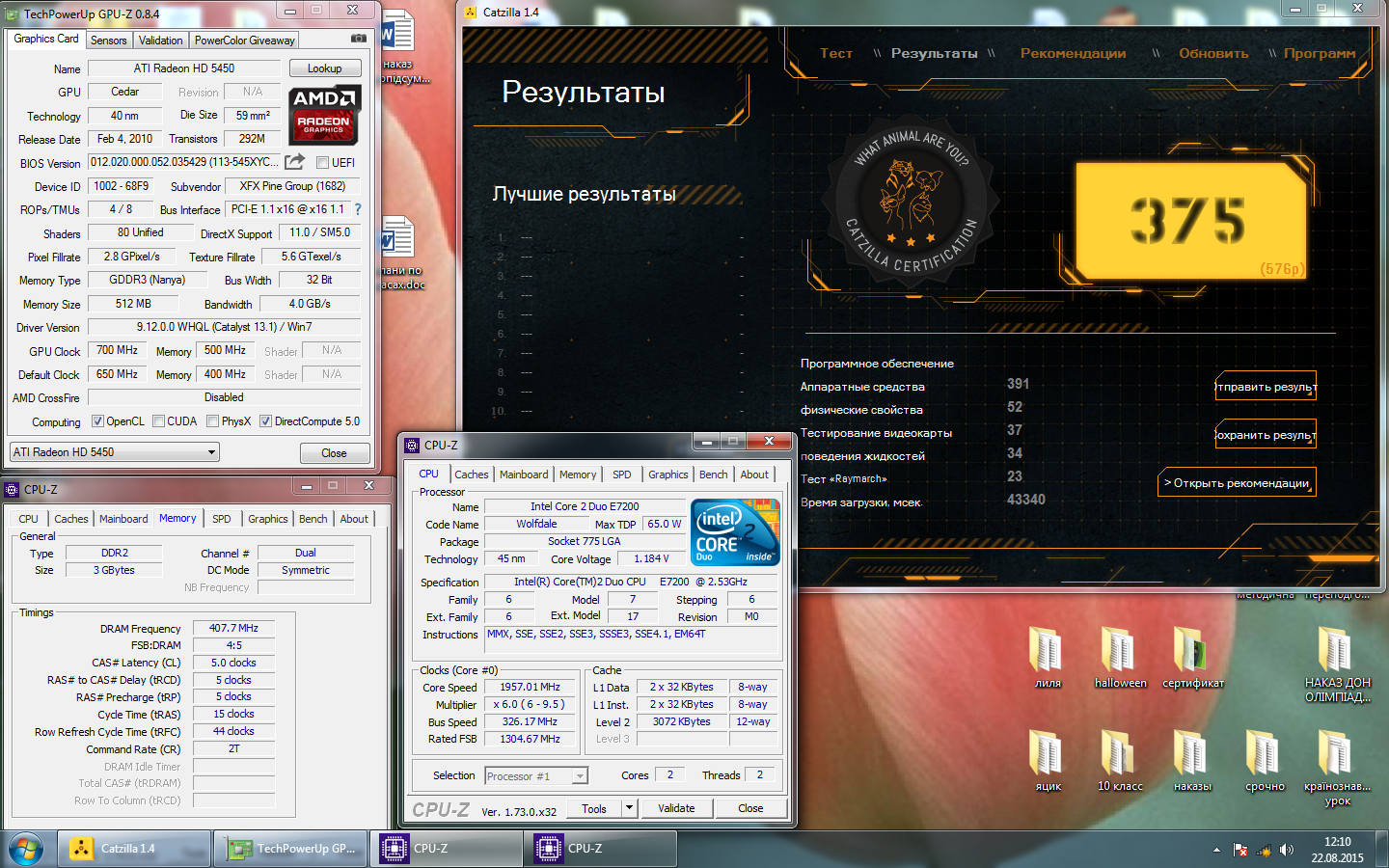The image size is (1389, 868).
Task: Open the Processor #1 selection dropdown
Action: pos(536,775)
